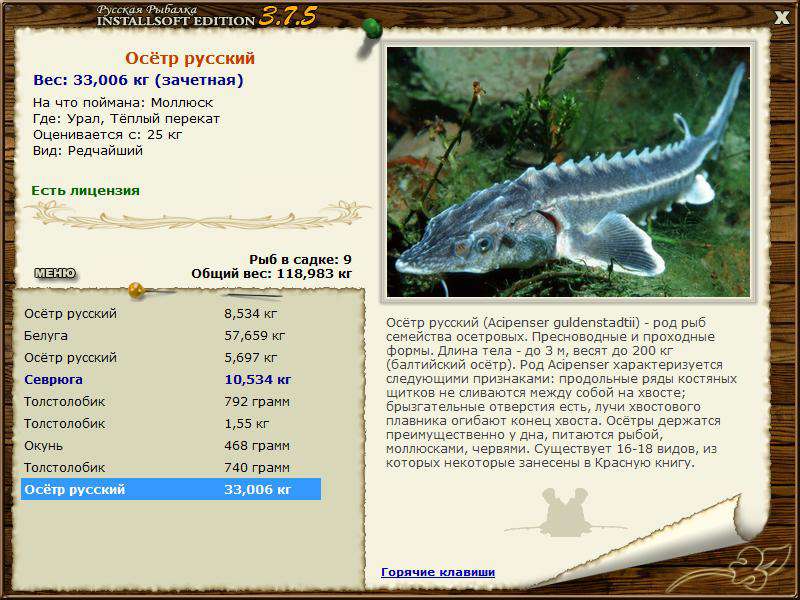800x600 pixels.
Task: Select Толстолобик 1,55 кг row
Action: pos(171,423)
